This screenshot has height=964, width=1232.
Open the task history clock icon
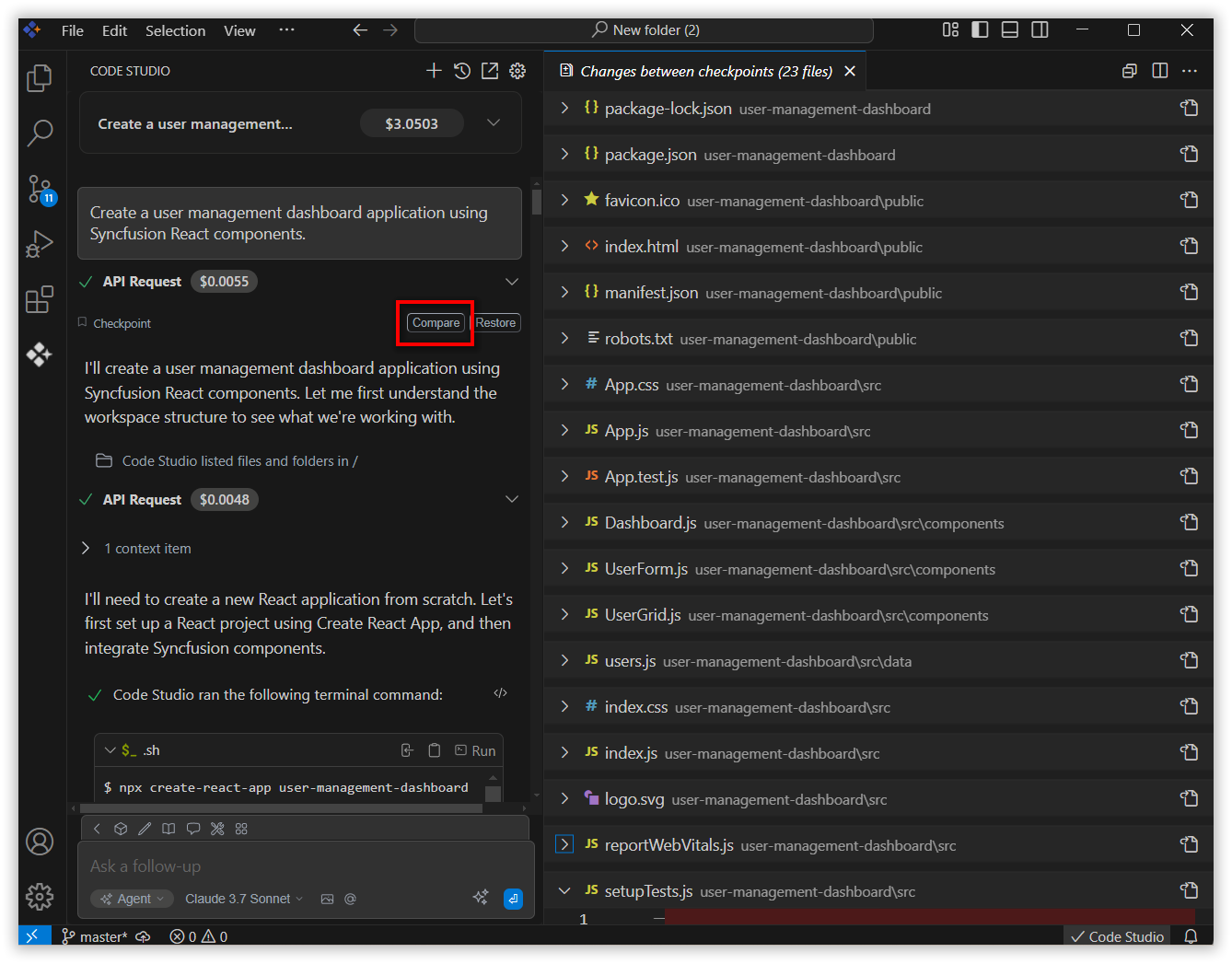pos(462,71)
